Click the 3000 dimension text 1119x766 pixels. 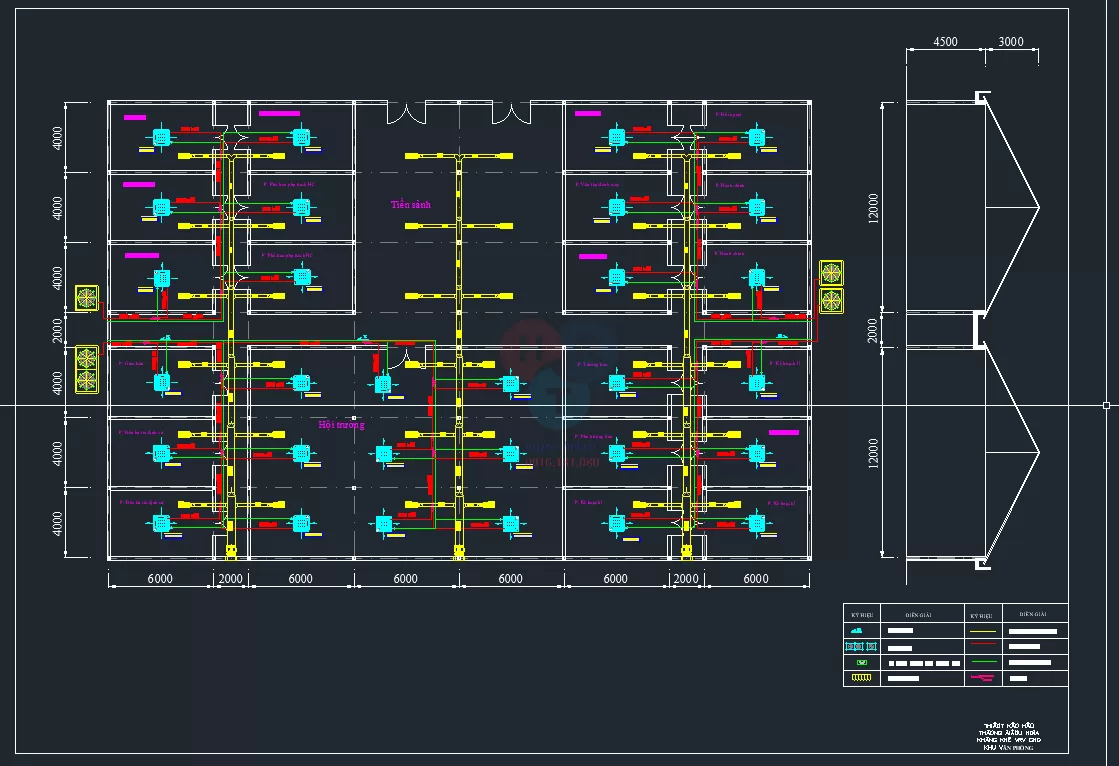(x=1010, y=42)
